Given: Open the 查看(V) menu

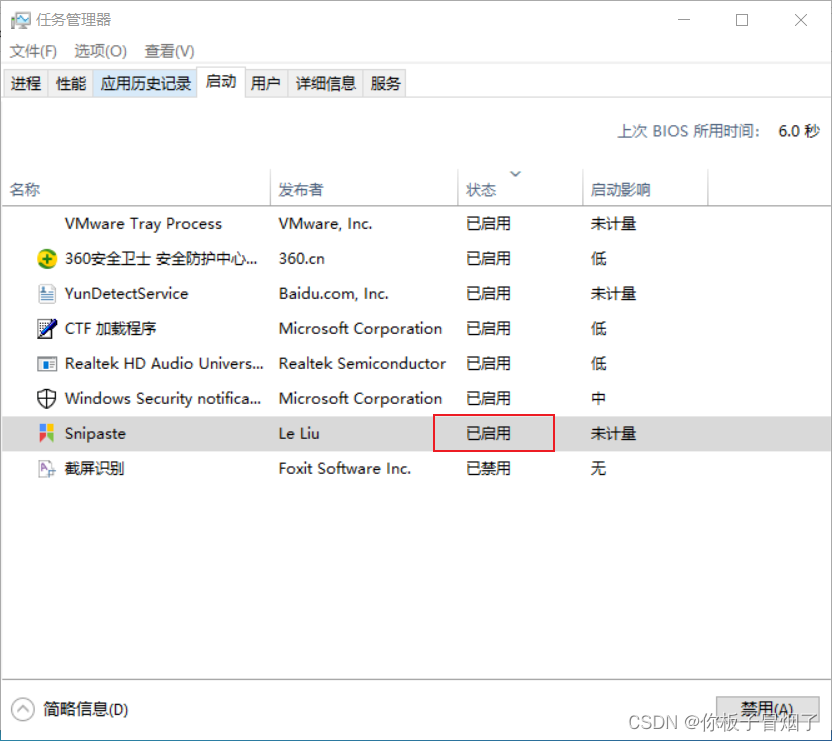Looking at the screenshot, I should pos(169,51).
